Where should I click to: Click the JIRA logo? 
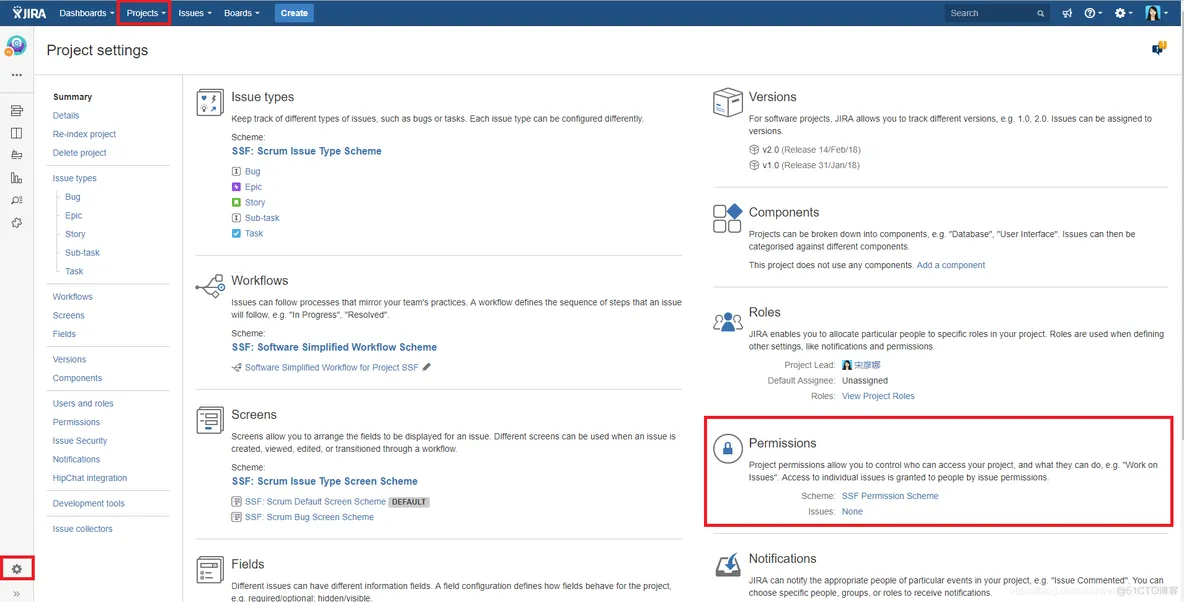(29, 13)
